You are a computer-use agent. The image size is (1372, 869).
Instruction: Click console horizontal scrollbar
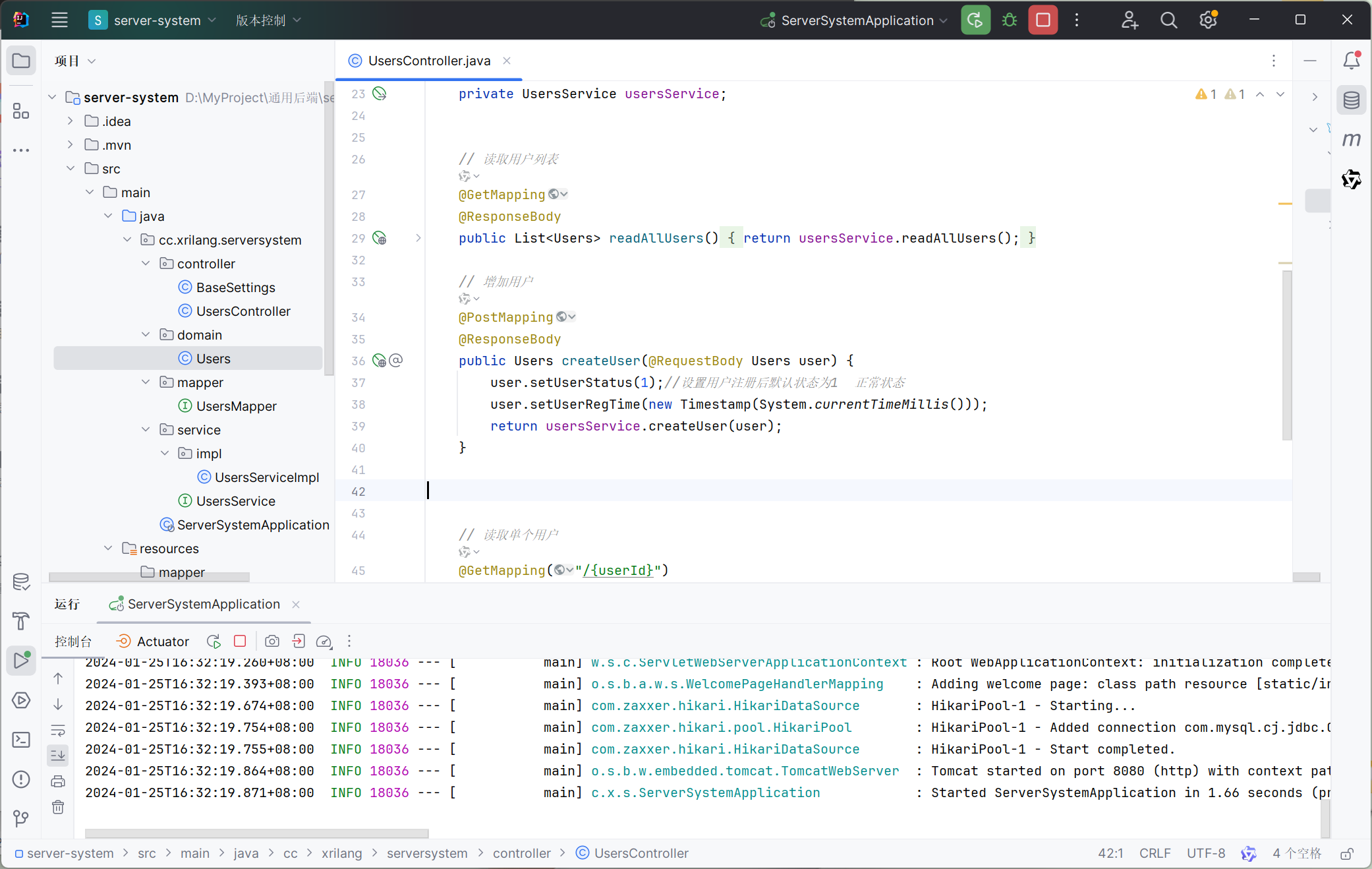coord(256,833)
